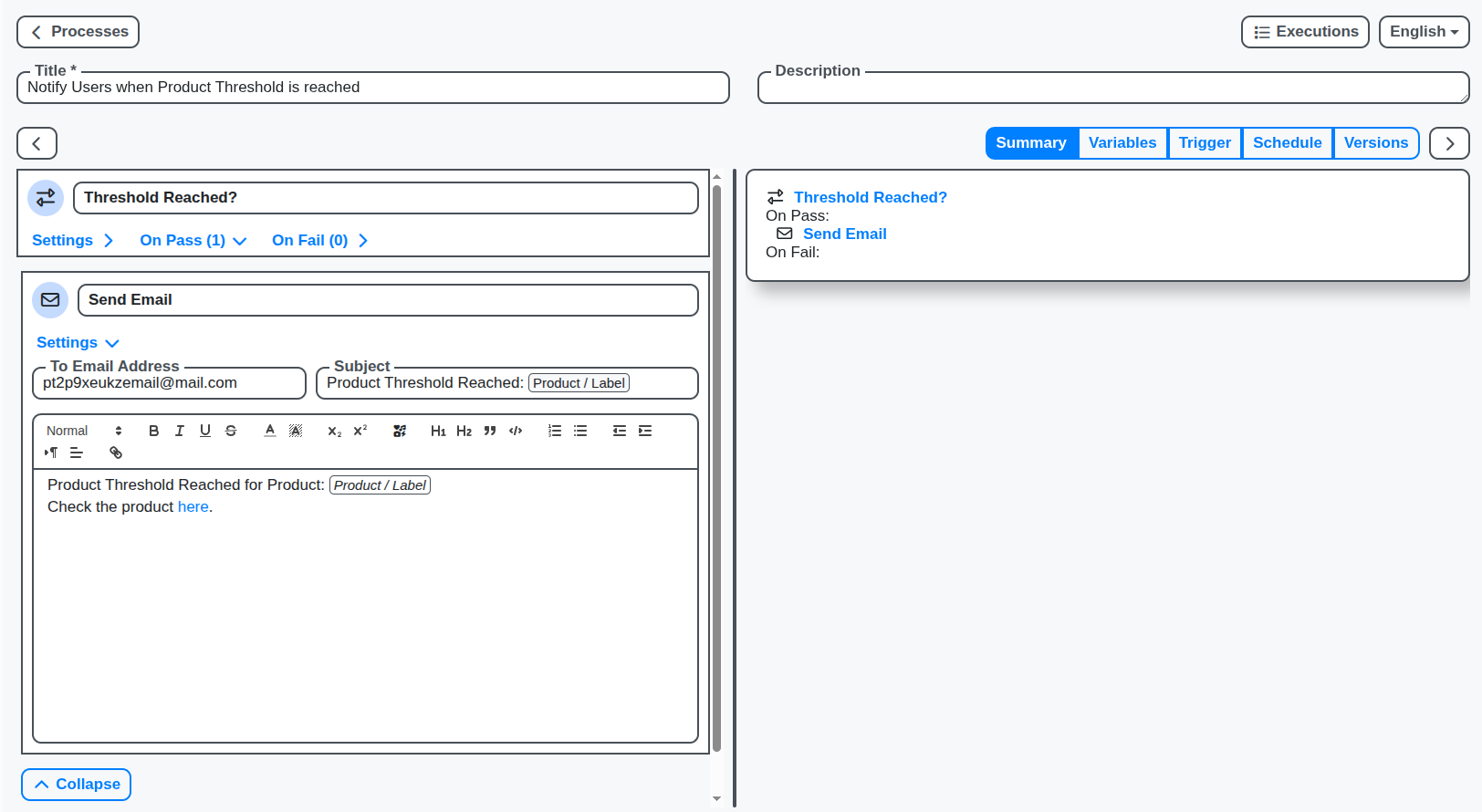Switch to the Summary tab
The image size is (1482, 812).
[1031, 143]
